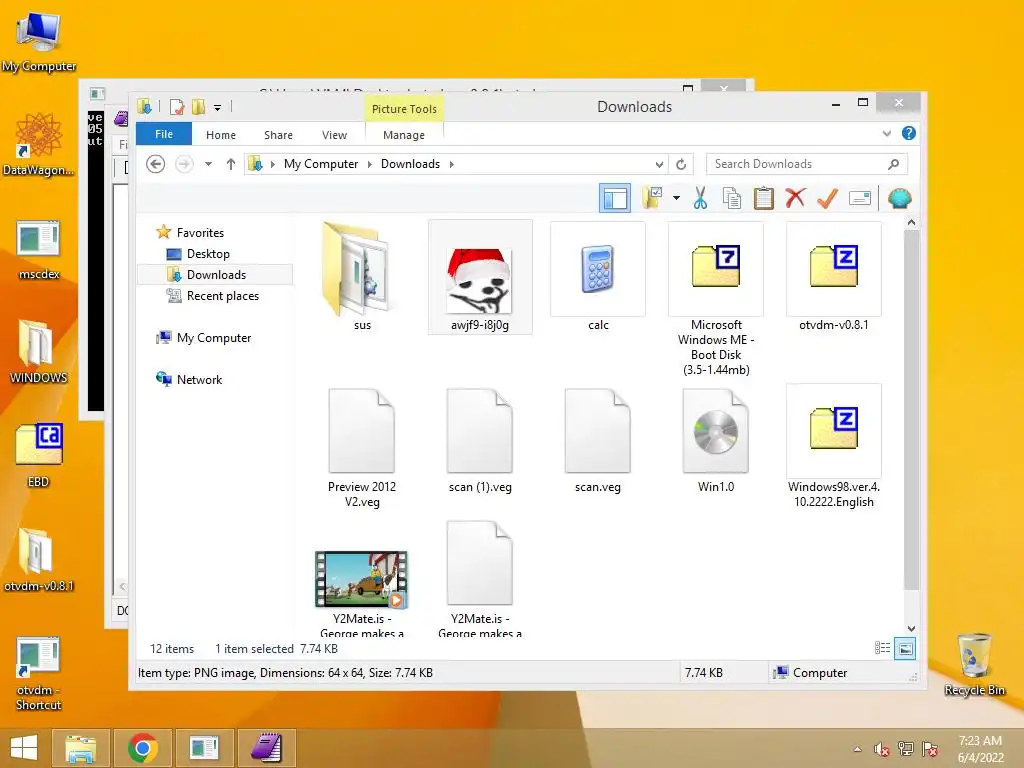
Task: Click the Cut scissors icon
Action: pos(700,198)
